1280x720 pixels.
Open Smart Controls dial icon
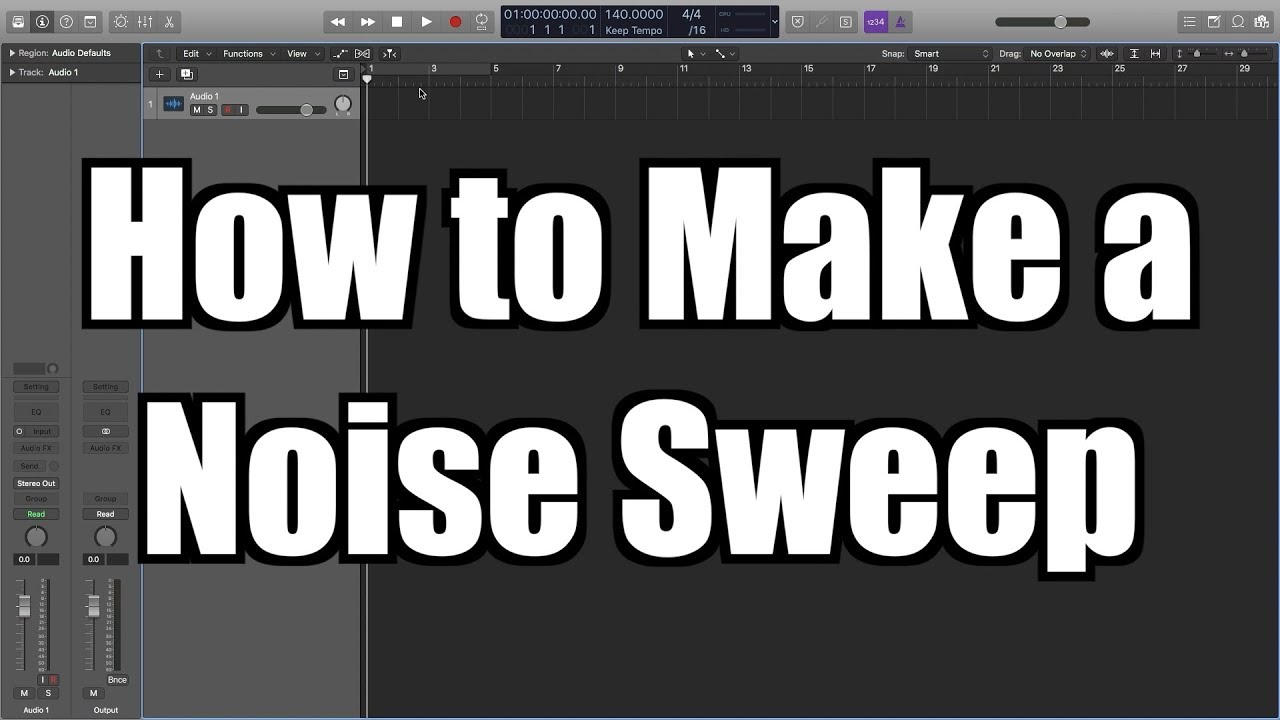(x=121, y=21)
